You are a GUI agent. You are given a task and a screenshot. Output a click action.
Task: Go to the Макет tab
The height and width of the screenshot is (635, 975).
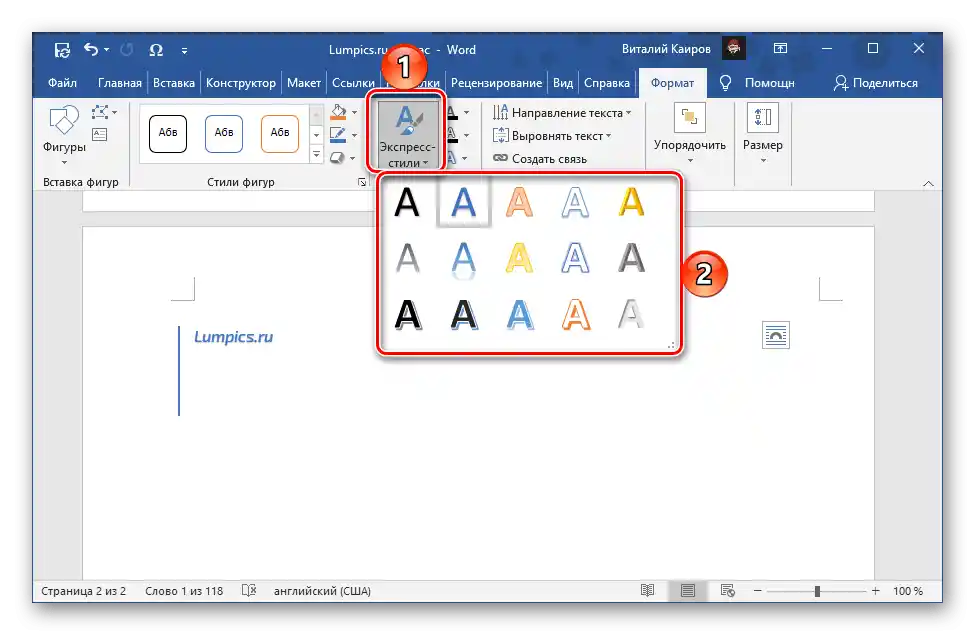coord(303,83)
